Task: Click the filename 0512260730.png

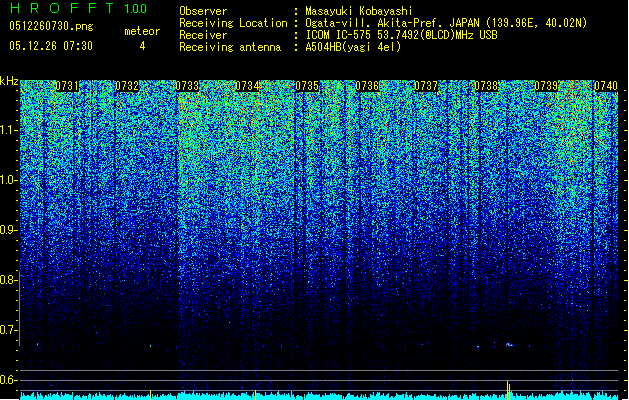Action: pos(51,26)
